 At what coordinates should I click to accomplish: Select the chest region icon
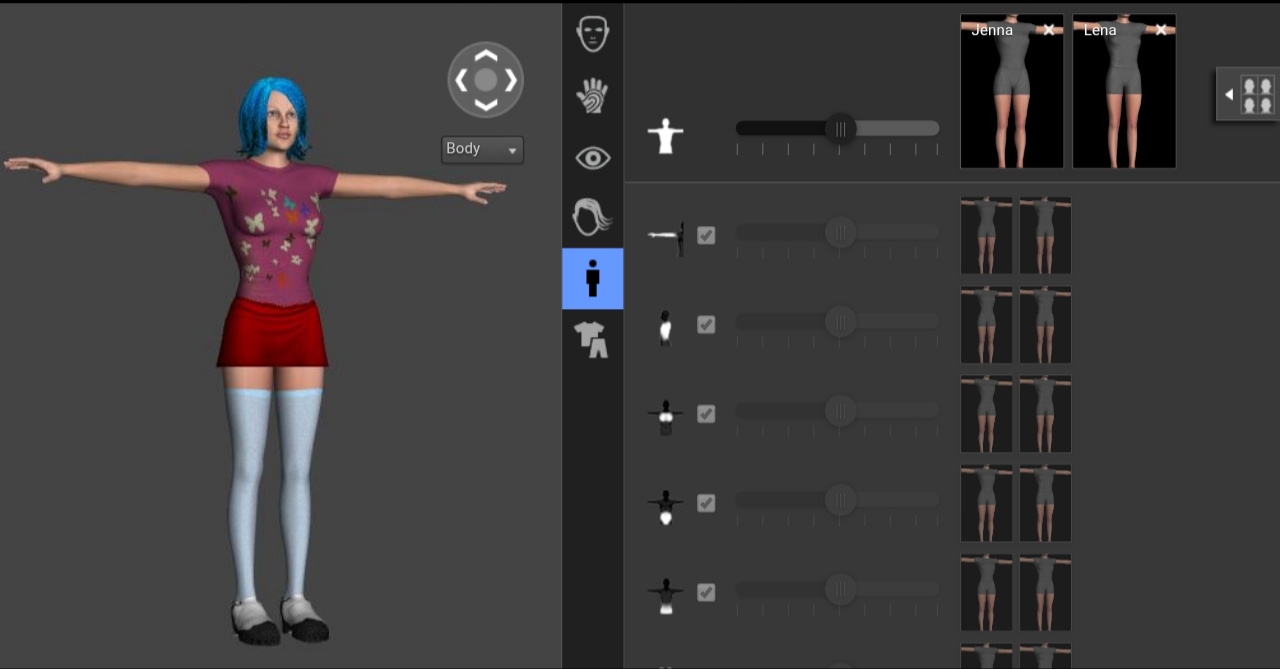[x=665, y=413]
